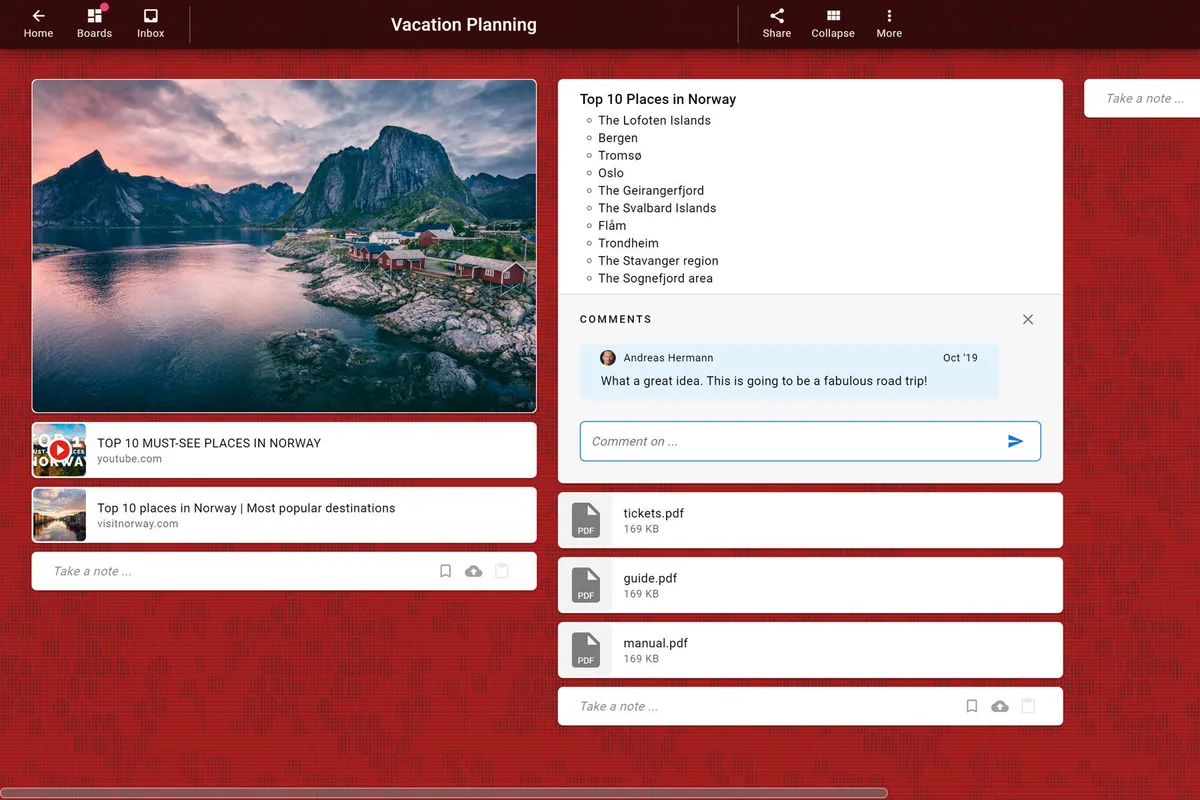The height and width of the screenshot is (800, 1200).
Task: Click upload cloud icon in middle note bar
Action: [x=1000, y=706]
